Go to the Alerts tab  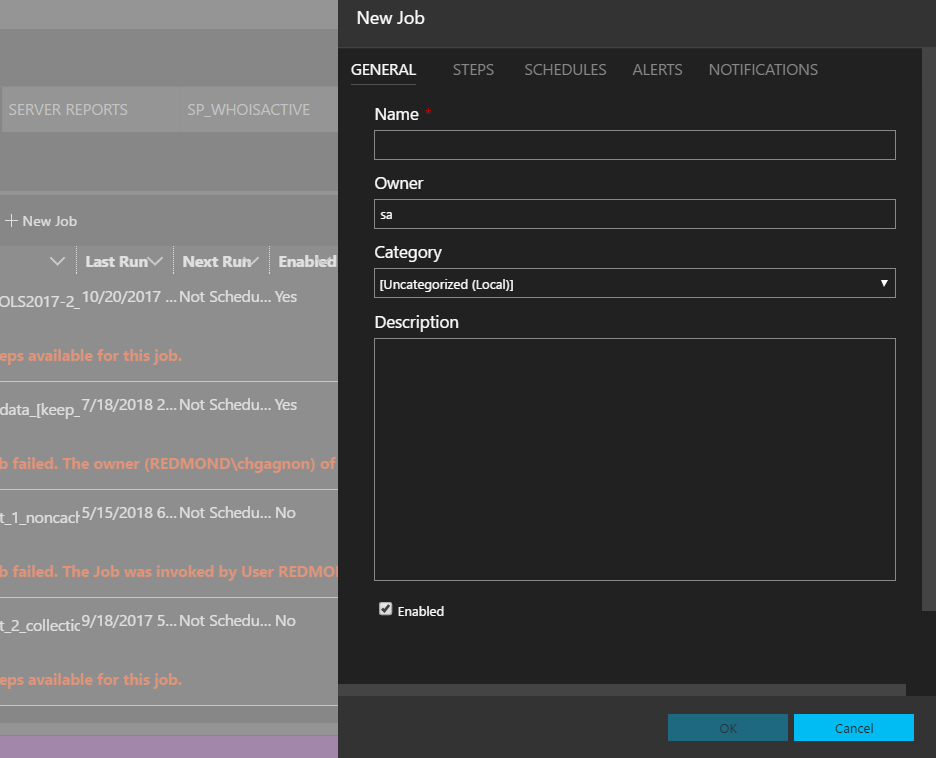[x=657, y=70]
